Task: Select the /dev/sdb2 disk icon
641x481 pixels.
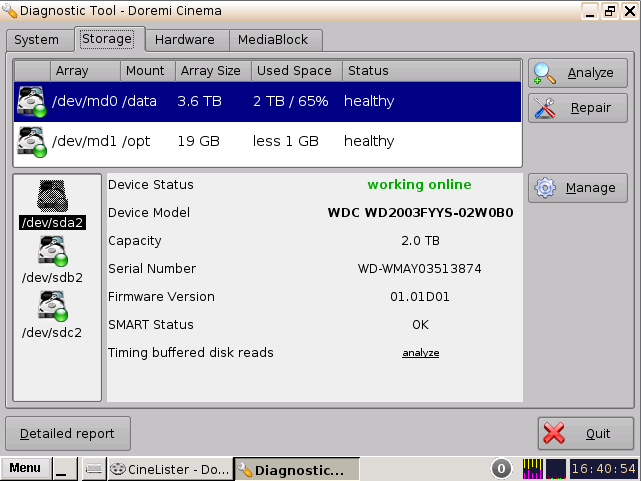Action: point(51,251)
